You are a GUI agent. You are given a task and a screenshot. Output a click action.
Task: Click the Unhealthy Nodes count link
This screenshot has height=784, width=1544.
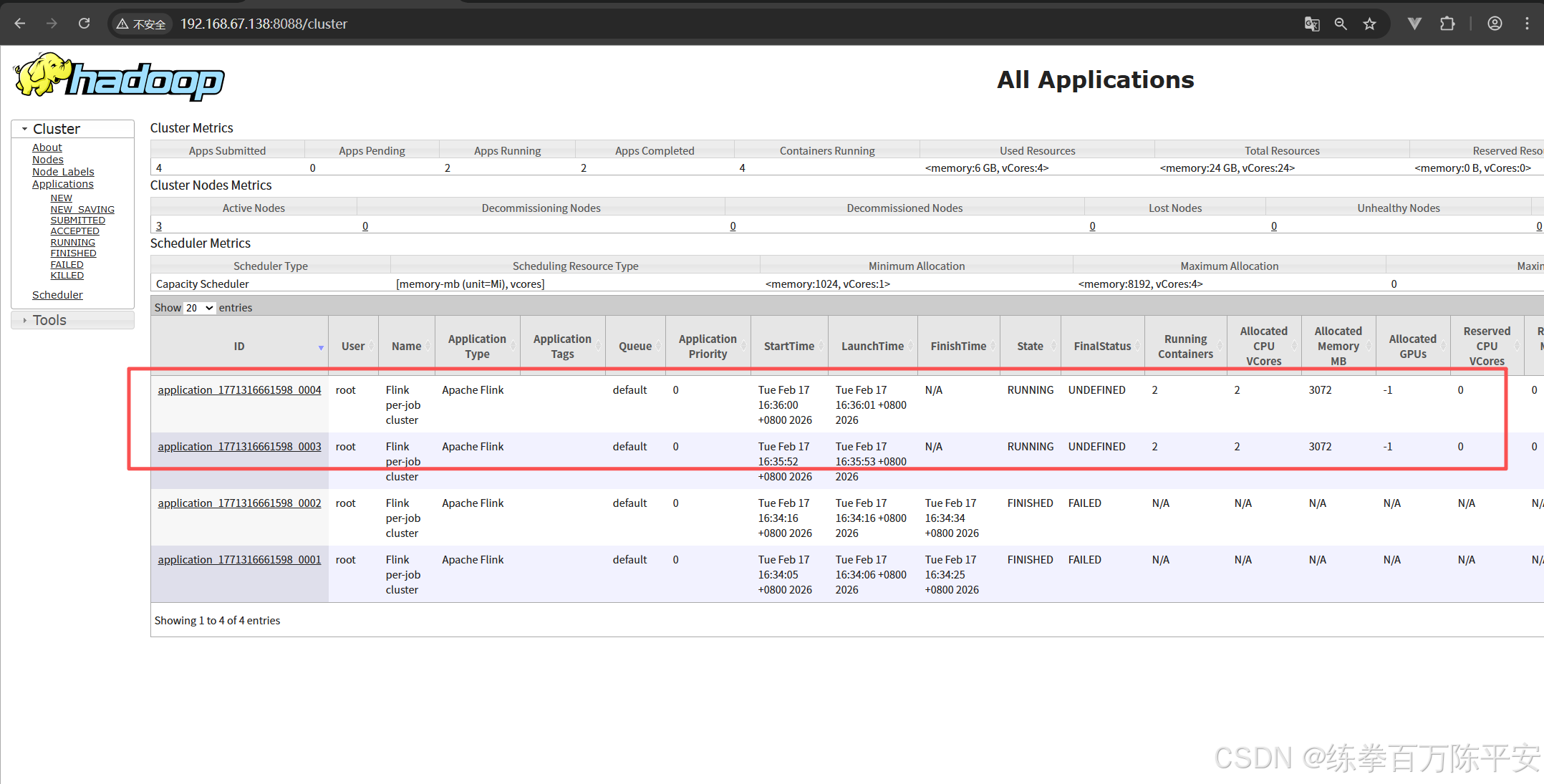pyautogui.click(x=1274, y=226)
